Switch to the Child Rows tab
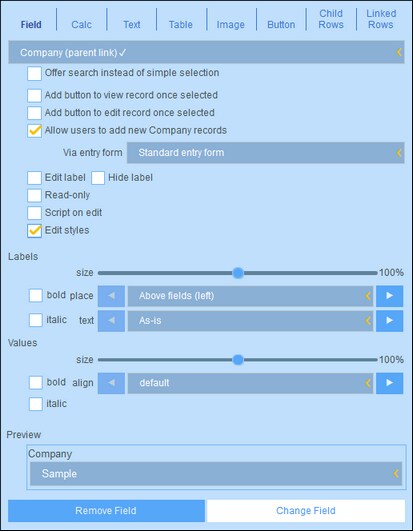Screen dimensions: 413x531 tap(331, 19)
